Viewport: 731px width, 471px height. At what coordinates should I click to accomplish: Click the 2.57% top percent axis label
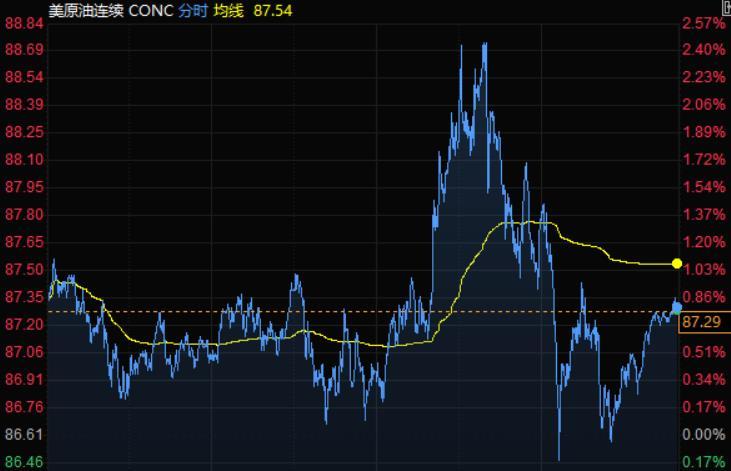pos(702,23)
